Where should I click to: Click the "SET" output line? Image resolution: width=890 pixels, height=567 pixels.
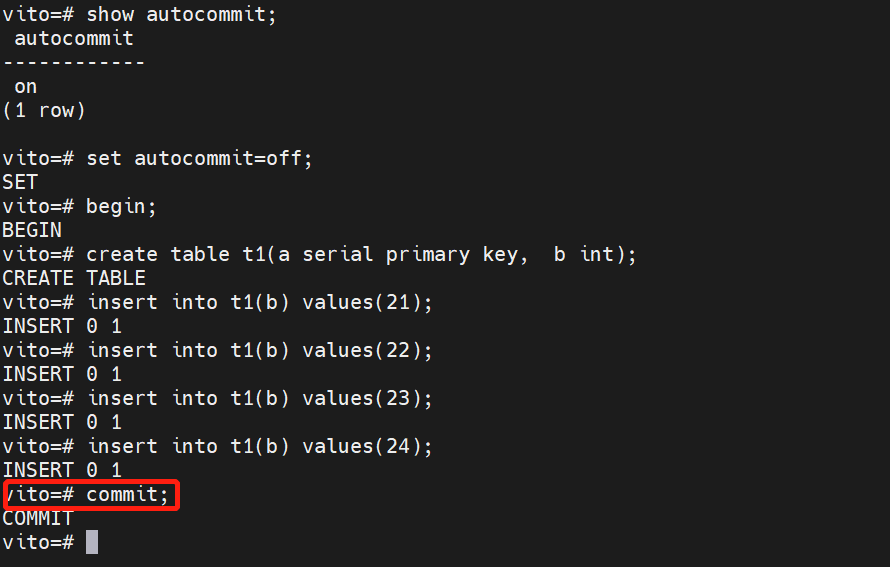(x=20, y=182)
